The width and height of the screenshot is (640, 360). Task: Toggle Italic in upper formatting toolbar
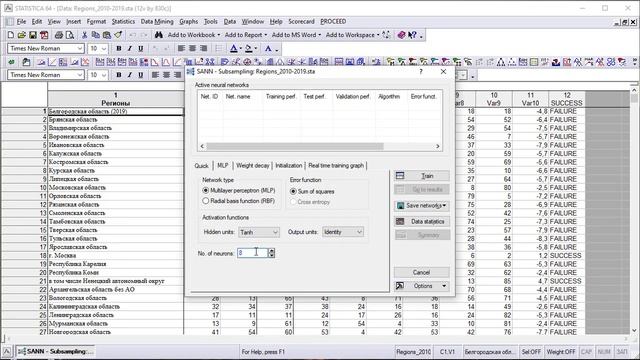(130, 49)
